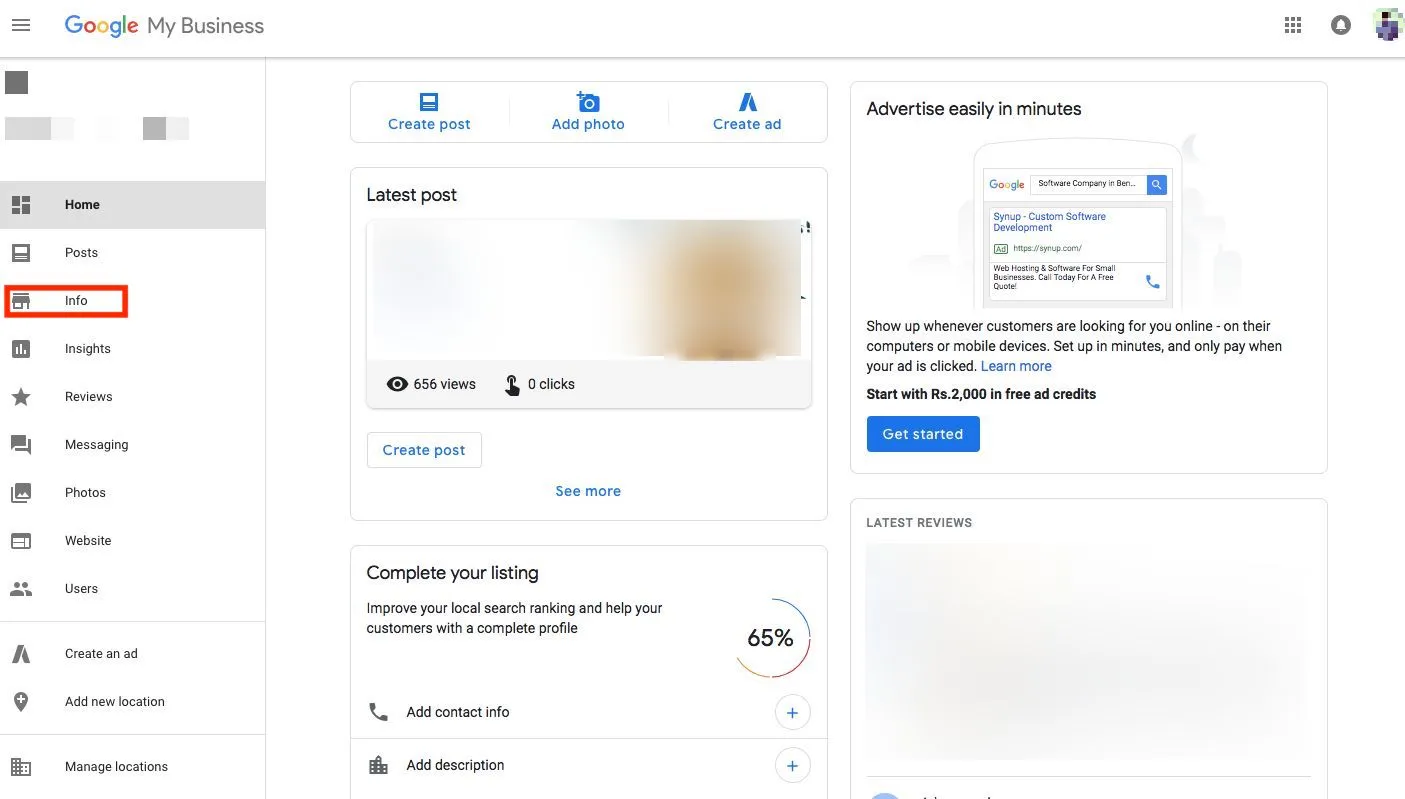Click the Complete your listing heading
The width and height of the screenshot is (1405, 799).
pyautogui.click(x=452, y=573)
